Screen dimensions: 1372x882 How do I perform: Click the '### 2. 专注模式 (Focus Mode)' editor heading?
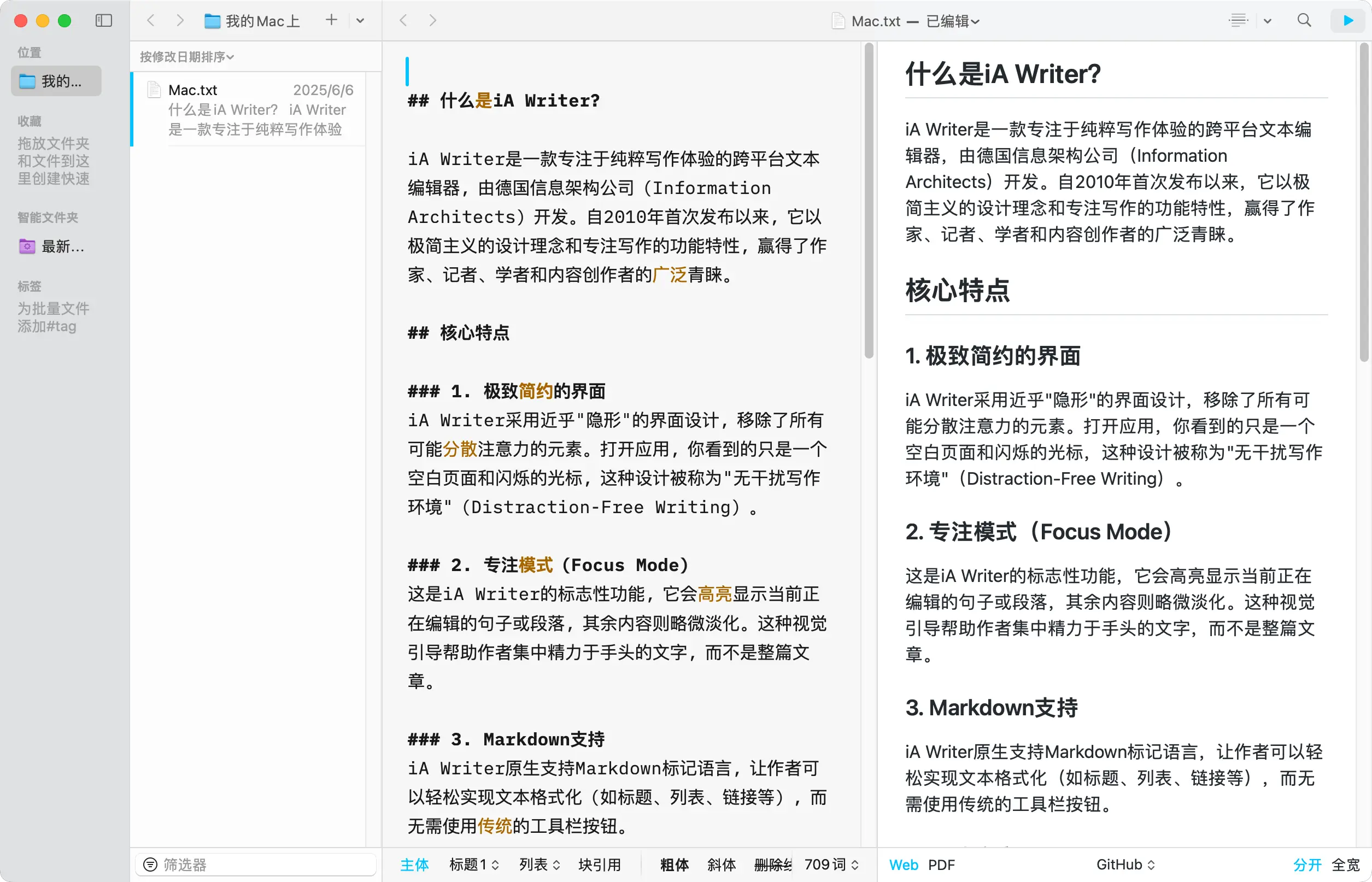point(548,565)
